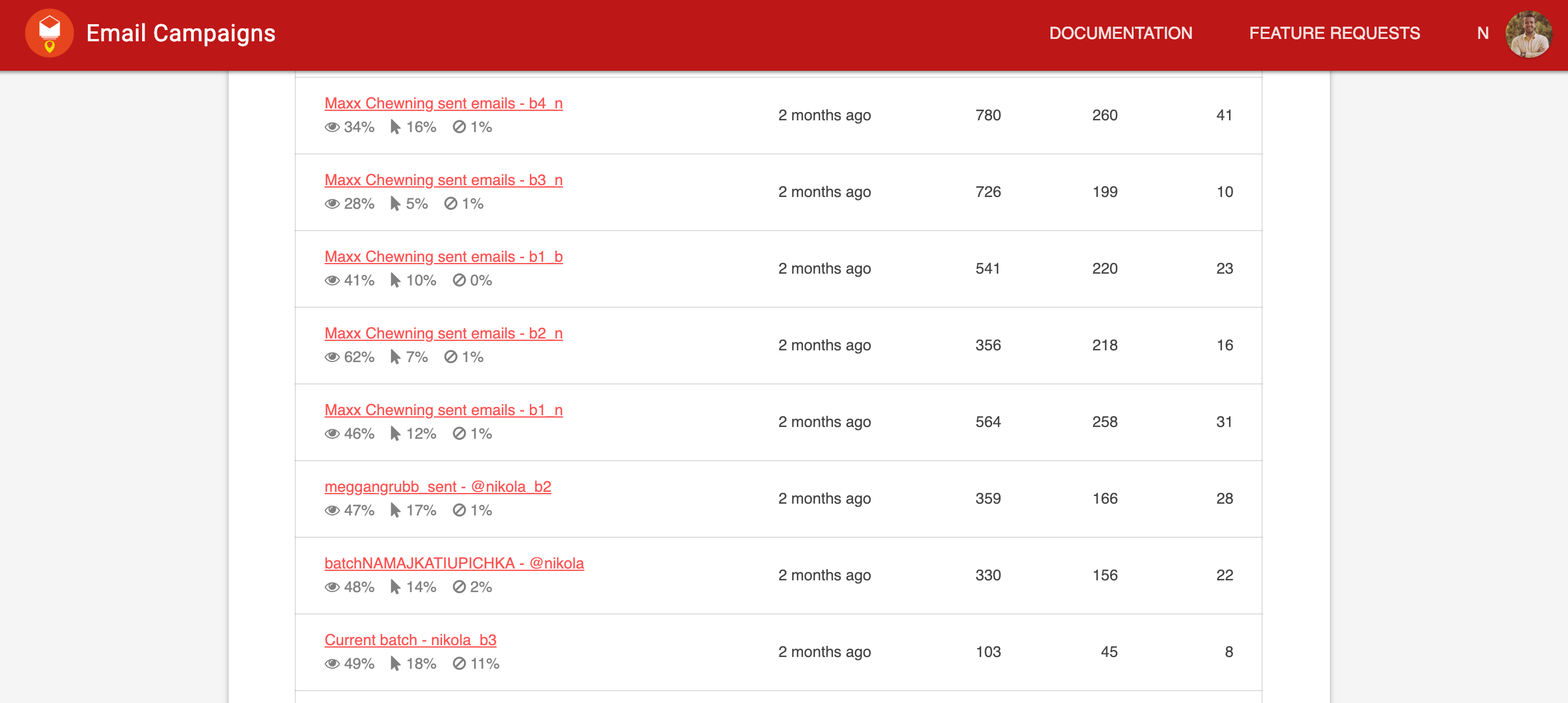
Task: Click the bounce icon in meggangrubb row
Action: tap(459, 511)
